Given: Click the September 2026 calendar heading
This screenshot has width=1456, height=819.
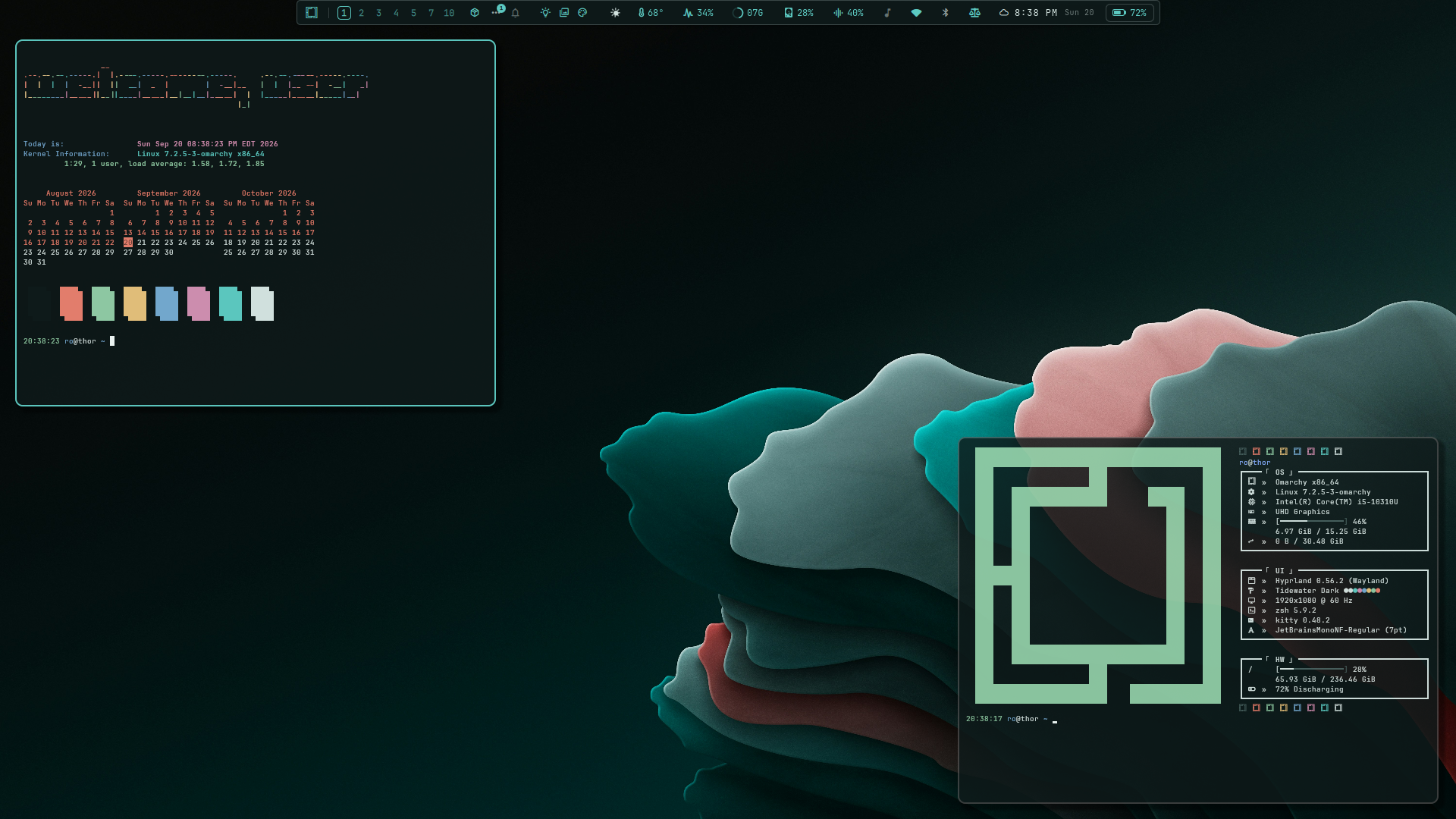Looking at the screenshot, I should point(169,193).
